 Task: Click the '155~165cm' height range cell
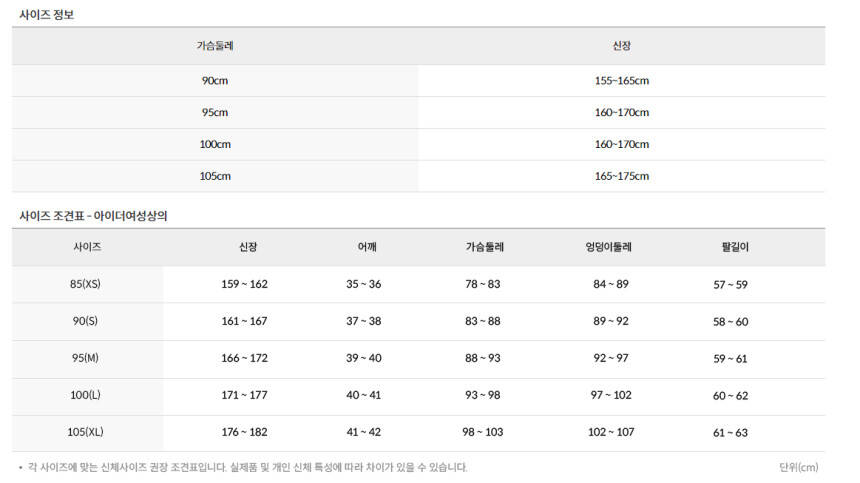coord(621,81)
